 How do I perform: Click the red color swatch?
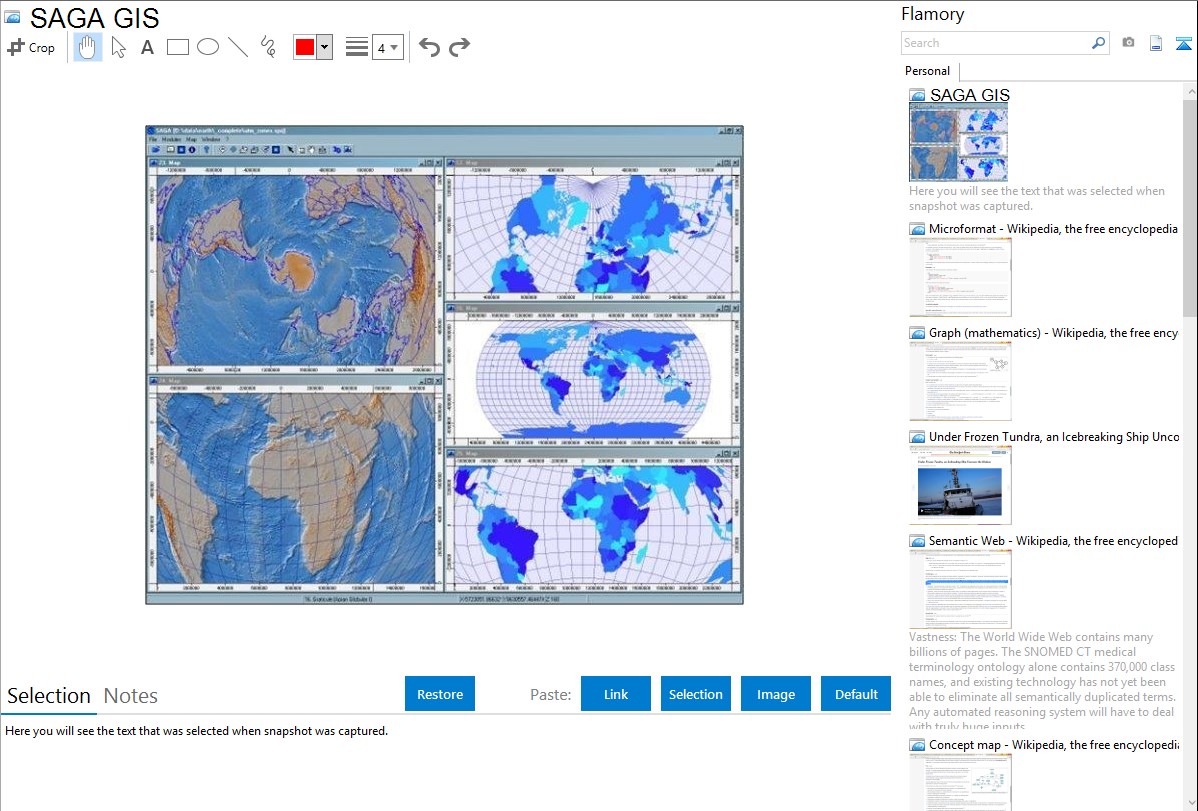click(305, 47)
